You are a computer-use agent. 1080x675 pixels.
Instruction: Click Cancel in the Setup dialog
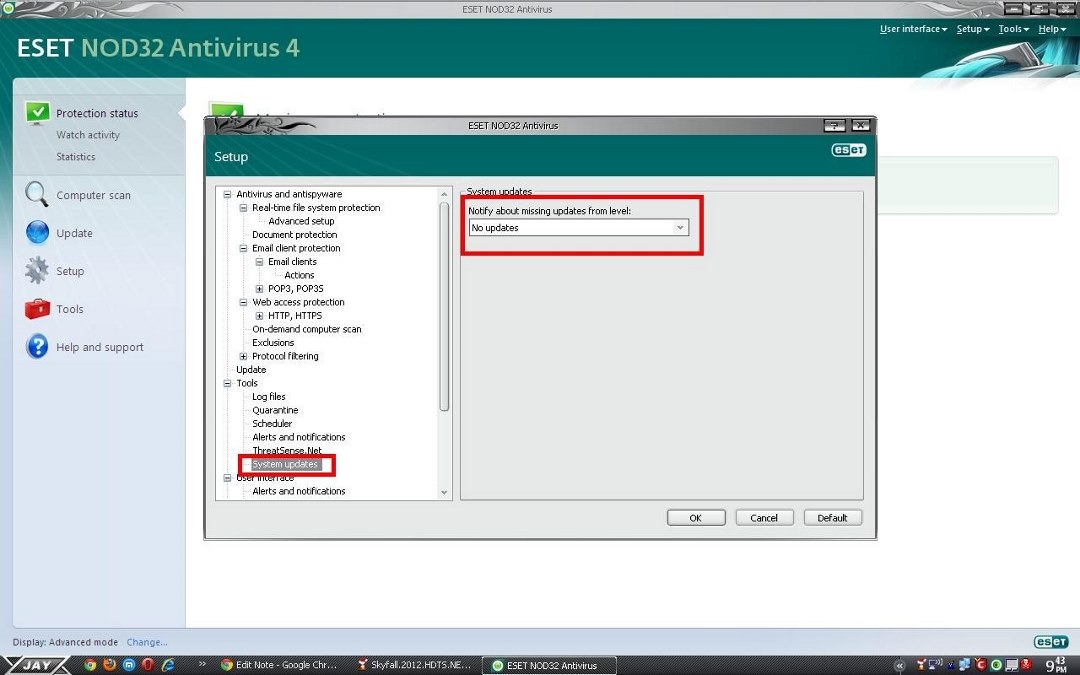[764, 518]
